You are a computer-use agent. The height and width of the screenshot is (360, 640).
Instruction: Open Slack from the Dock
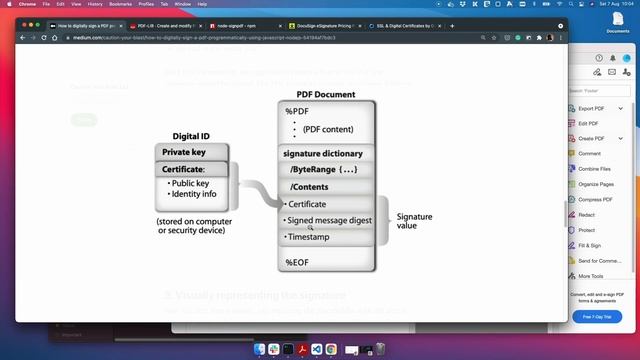[273, 349]
